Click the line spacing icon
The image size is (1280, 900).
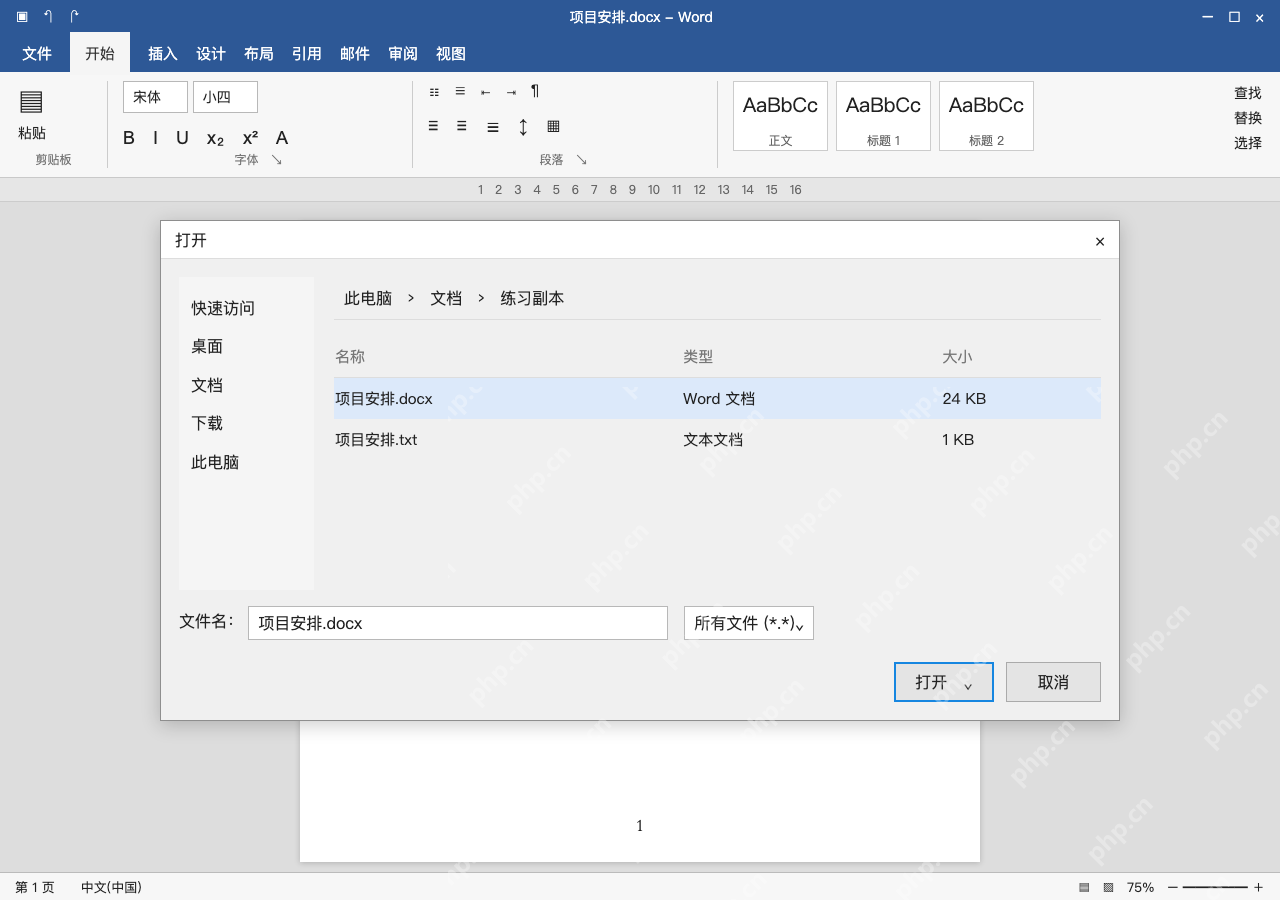[523, 127]
